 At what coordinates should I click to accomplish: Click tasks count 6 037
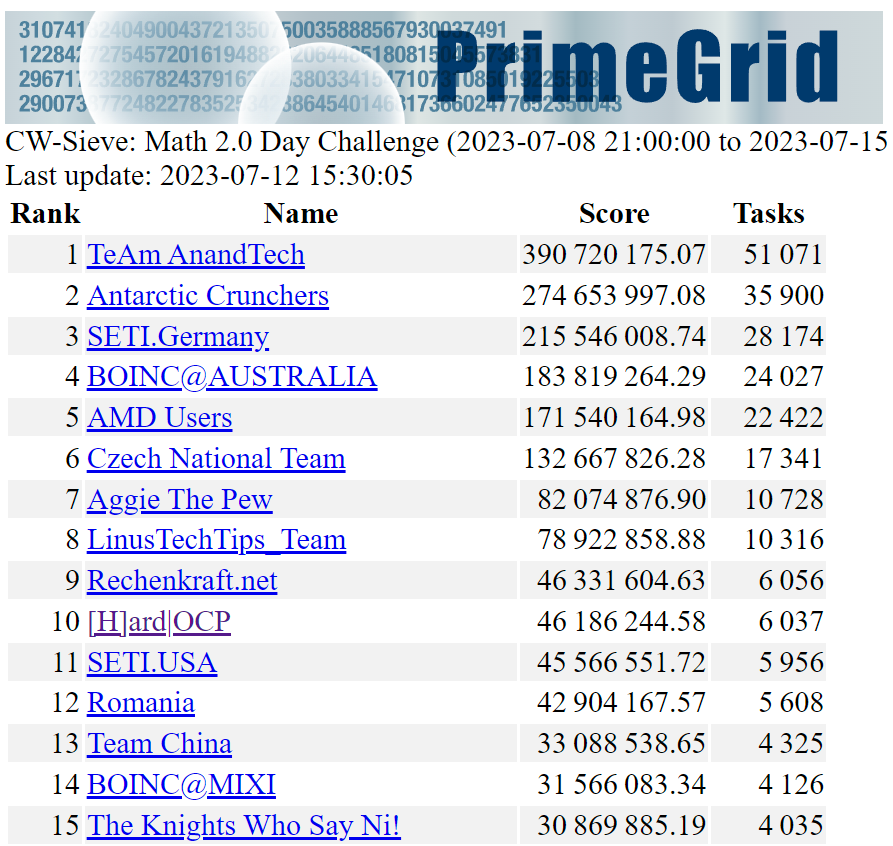tap(791, 622)
